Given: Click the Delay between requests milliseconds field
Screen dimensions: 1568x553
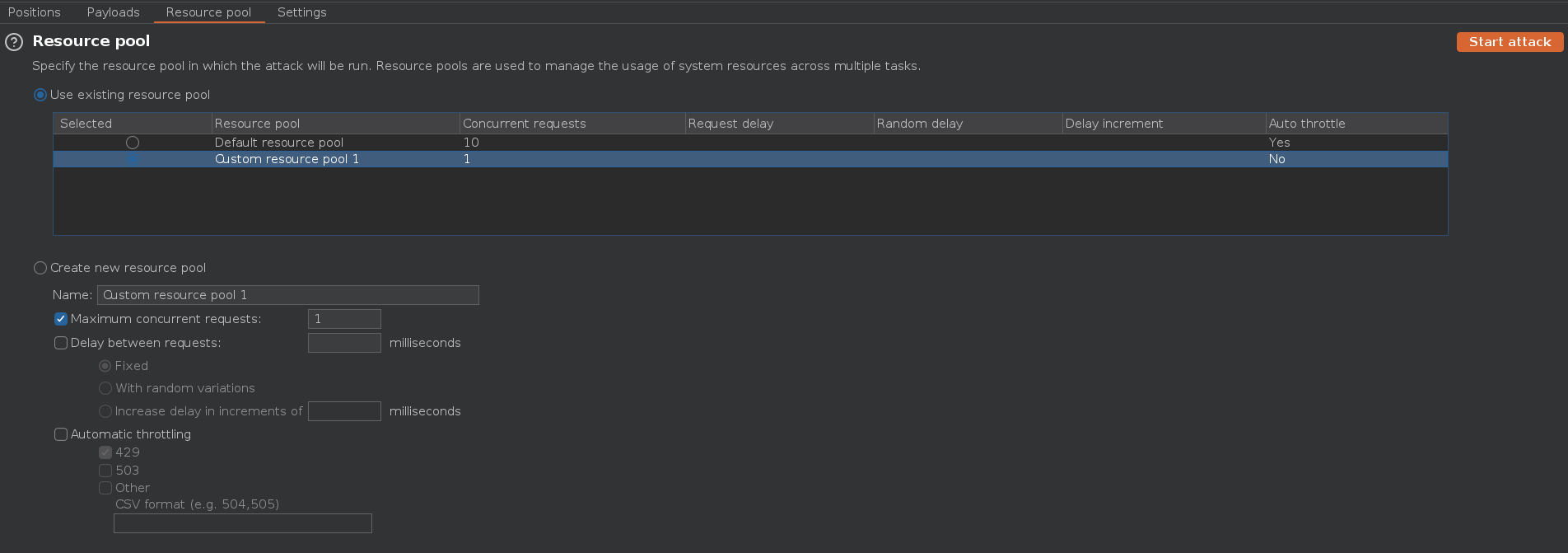Looking at the screenshot, I should [344, 343].
